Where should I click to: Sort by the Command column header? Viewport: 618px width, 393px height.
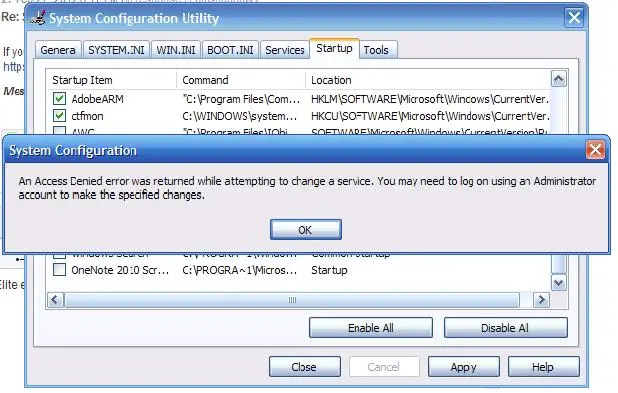[241, 80]
